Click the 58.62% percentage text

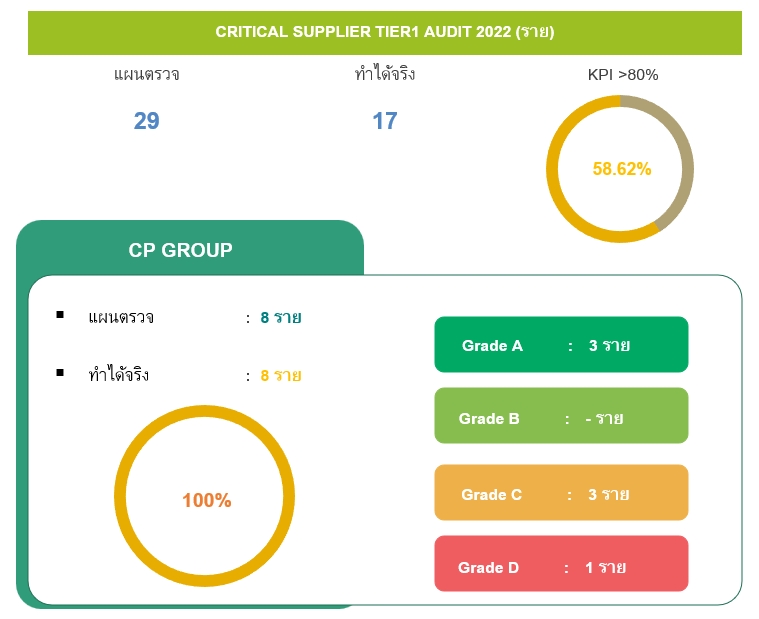click(622, 169)
